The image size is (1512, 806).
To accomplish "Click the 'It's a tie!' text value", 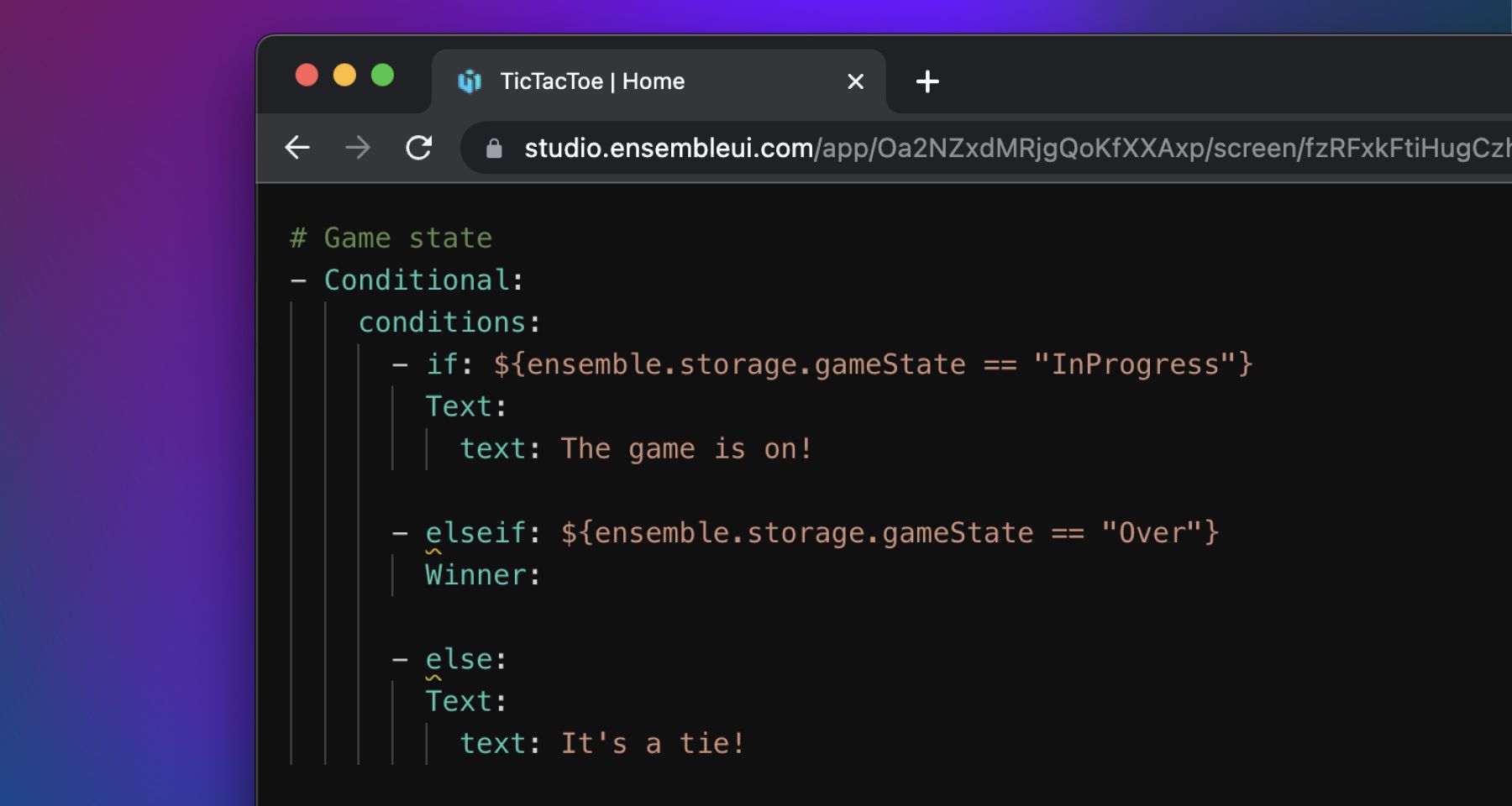I will (x=653, y=743).
